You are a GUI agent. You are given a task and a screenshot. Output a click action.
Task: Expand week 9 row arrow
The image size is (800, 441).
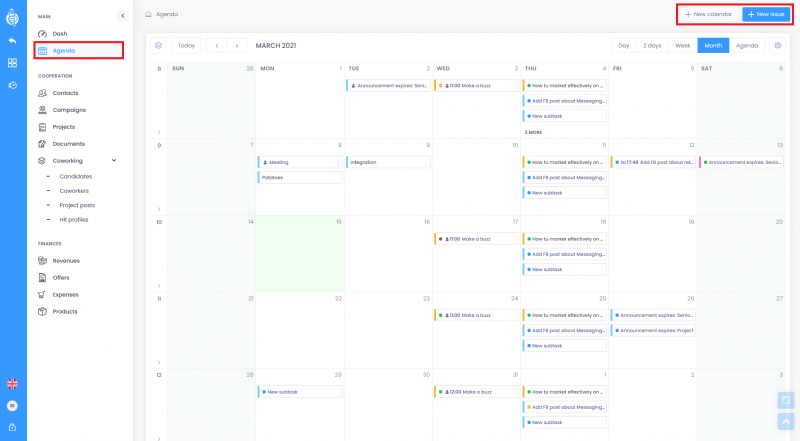(x=159, y=209)
